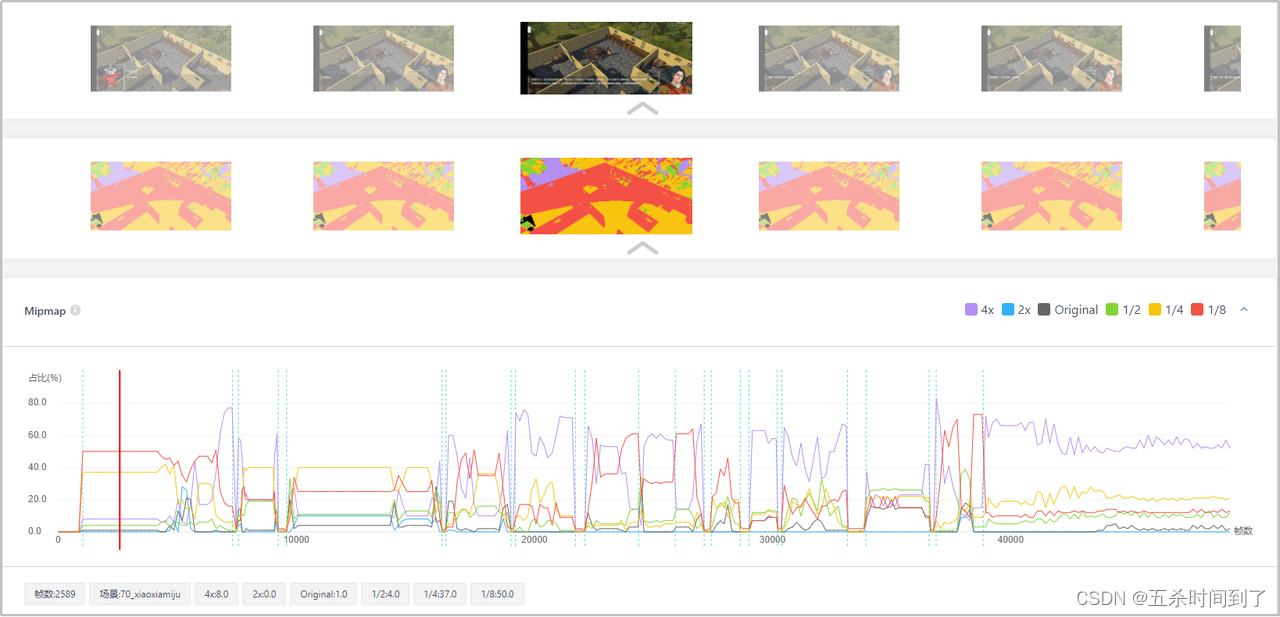
Task: Click the 40000 label on the frame axis
Action: [1010, 540]
